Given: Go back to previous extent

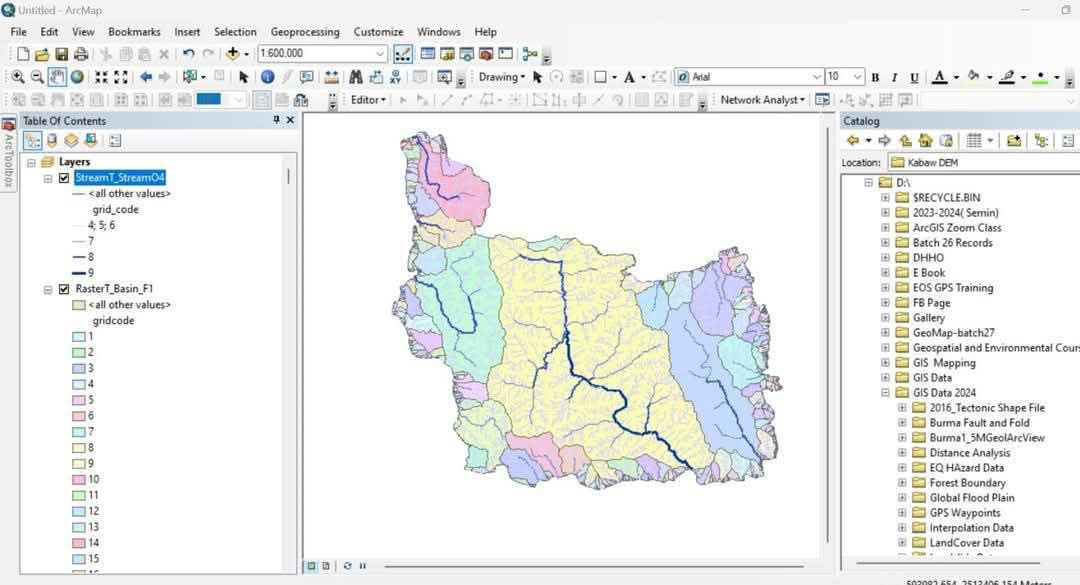Looking at the screenshot, I should 145,77.
